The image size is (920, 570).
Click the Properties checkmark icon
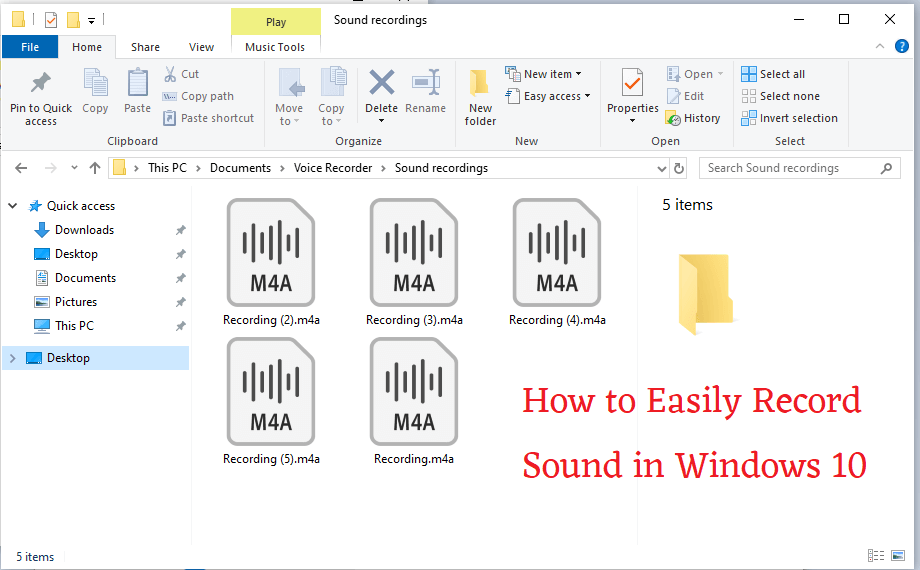click(632, 83)
